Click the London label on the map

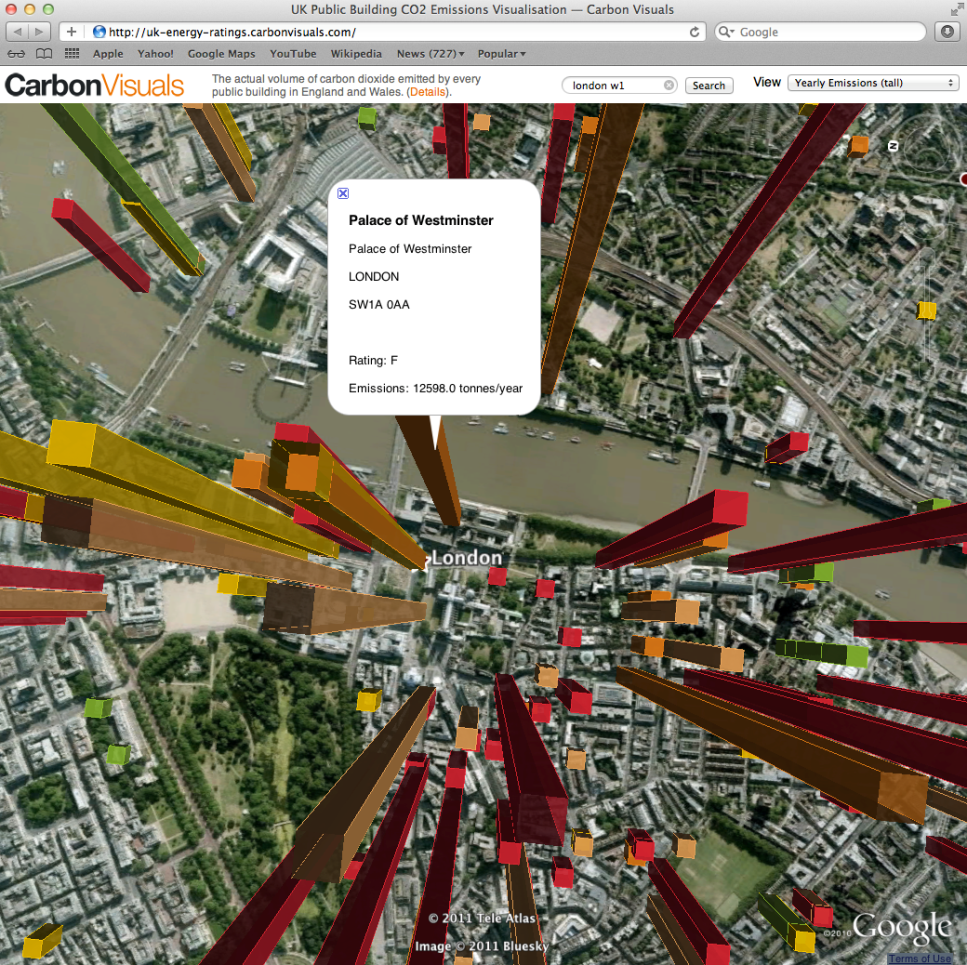[467, 558]
